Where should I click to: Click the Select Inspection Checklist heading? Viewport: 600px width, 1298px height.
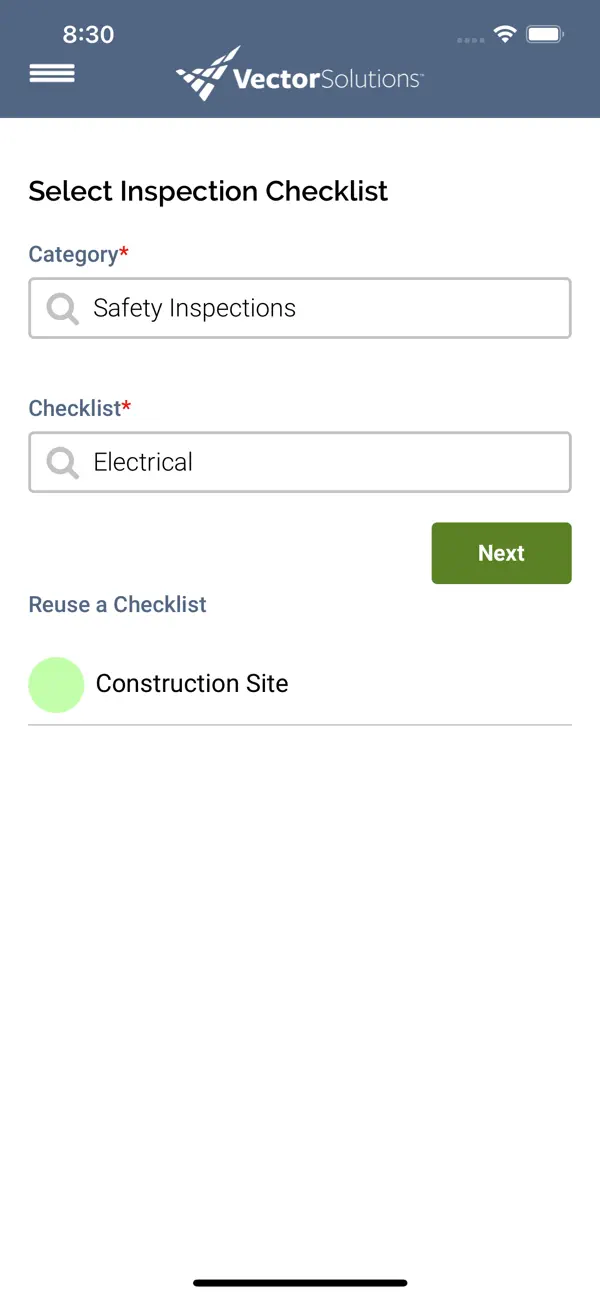click(x=208, y=191)
